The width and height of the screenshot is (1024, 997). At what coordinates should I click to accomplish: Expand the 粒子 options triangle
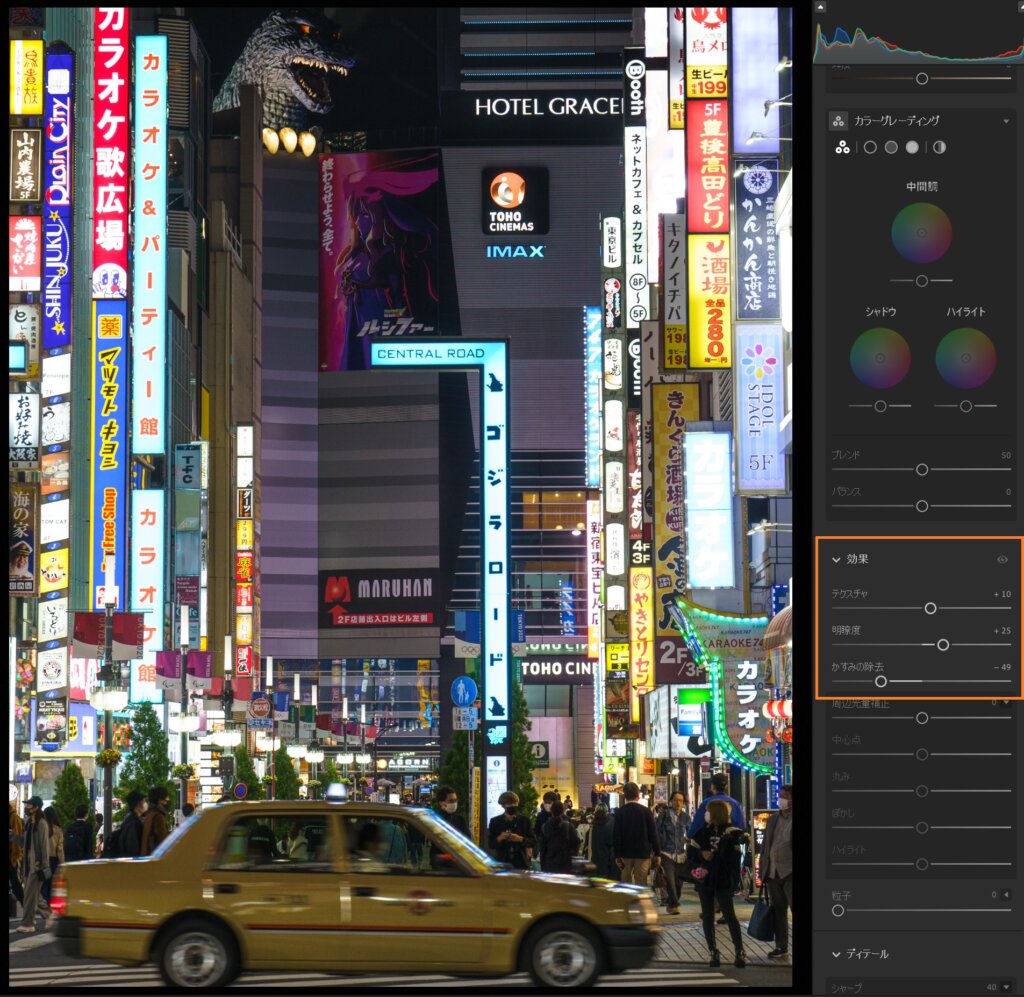(x=1006, y=894)
